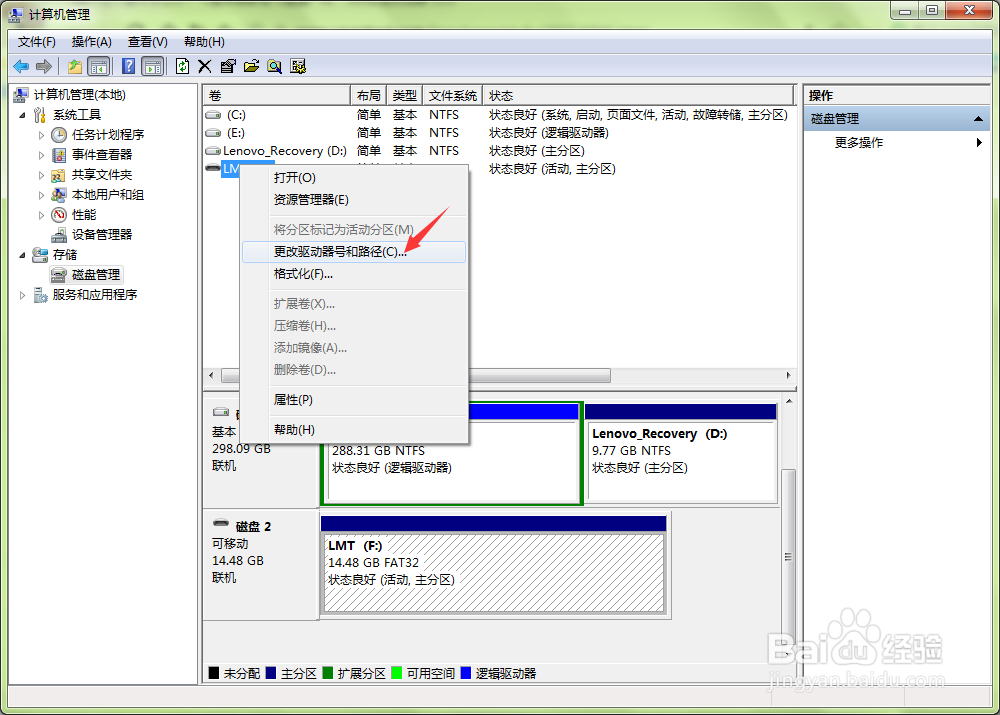Sort by Volume (卷) column header
This screenshot has width=1000, height=715.
(277, 96)
